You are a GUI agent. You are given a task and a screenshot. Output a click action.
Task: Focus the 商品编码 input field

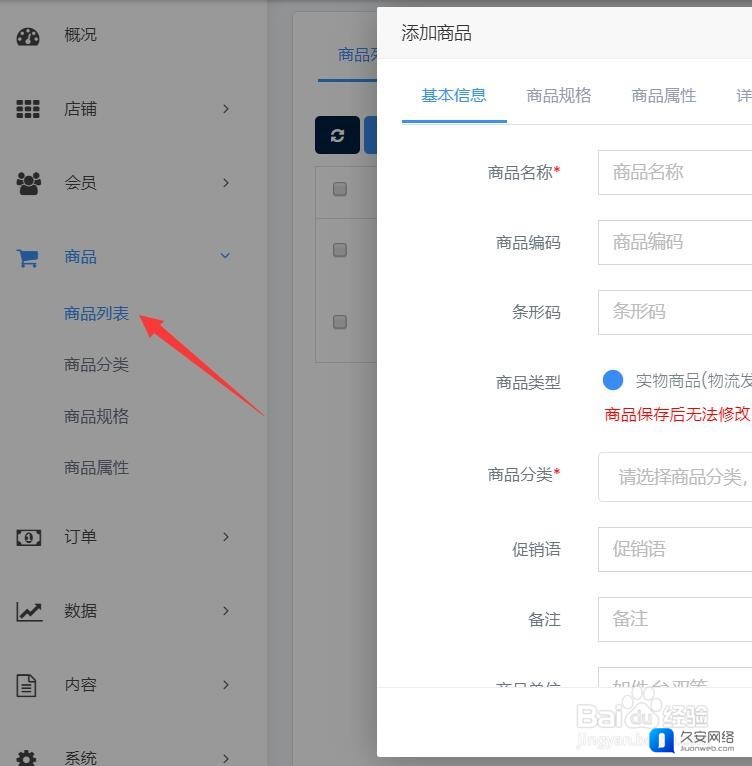[x=675, y=242]
